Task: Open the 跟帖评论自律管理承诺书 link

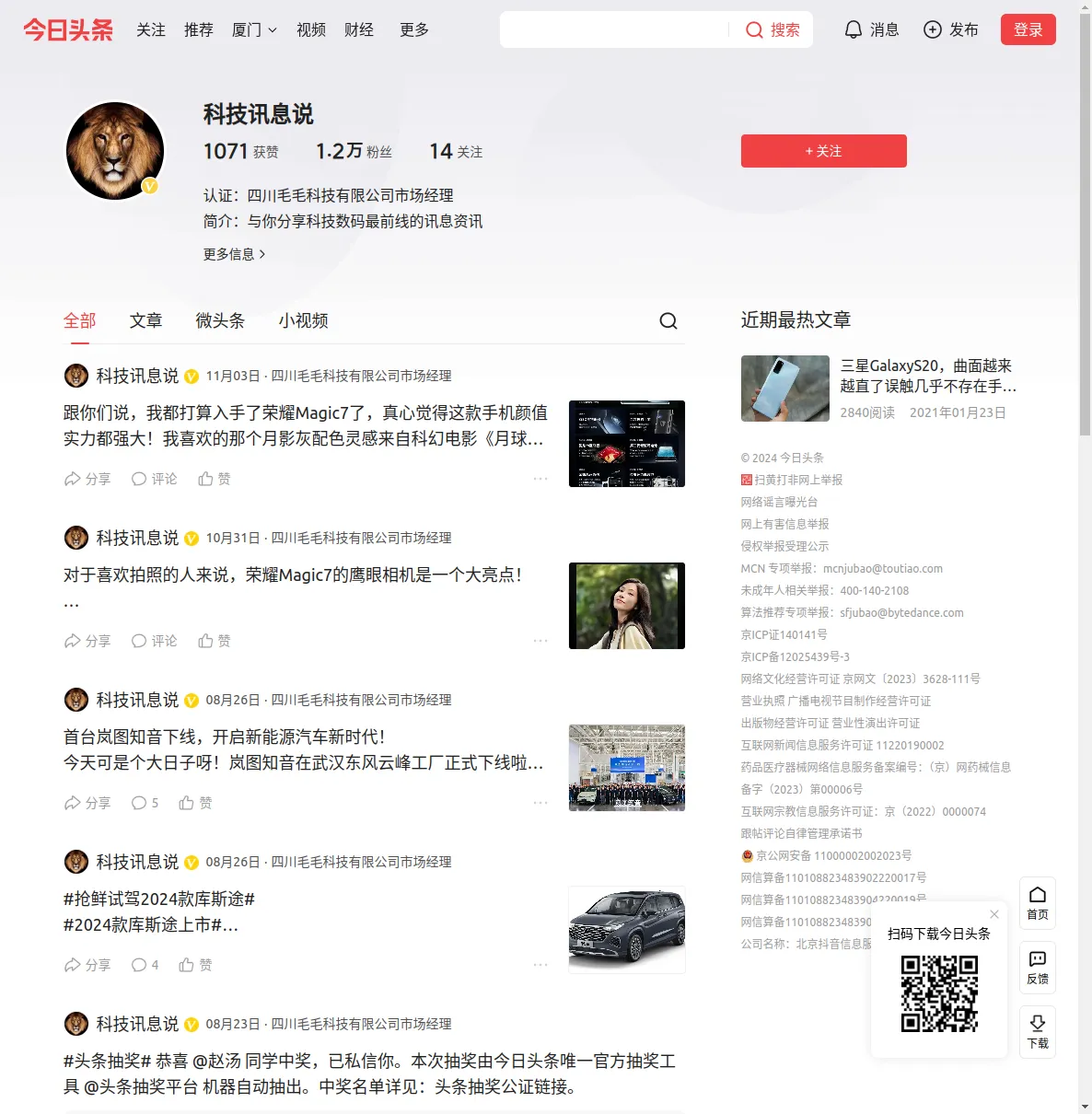Action: (x=802, y=833)
